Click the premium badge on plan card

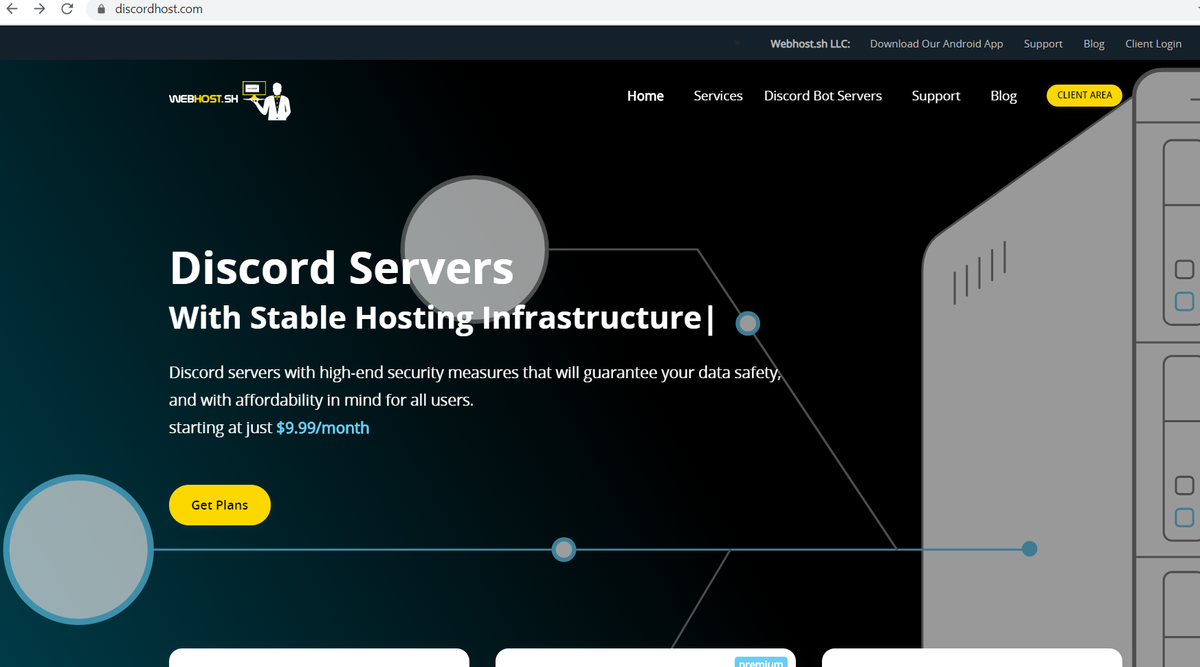click(x=761, y=662)
